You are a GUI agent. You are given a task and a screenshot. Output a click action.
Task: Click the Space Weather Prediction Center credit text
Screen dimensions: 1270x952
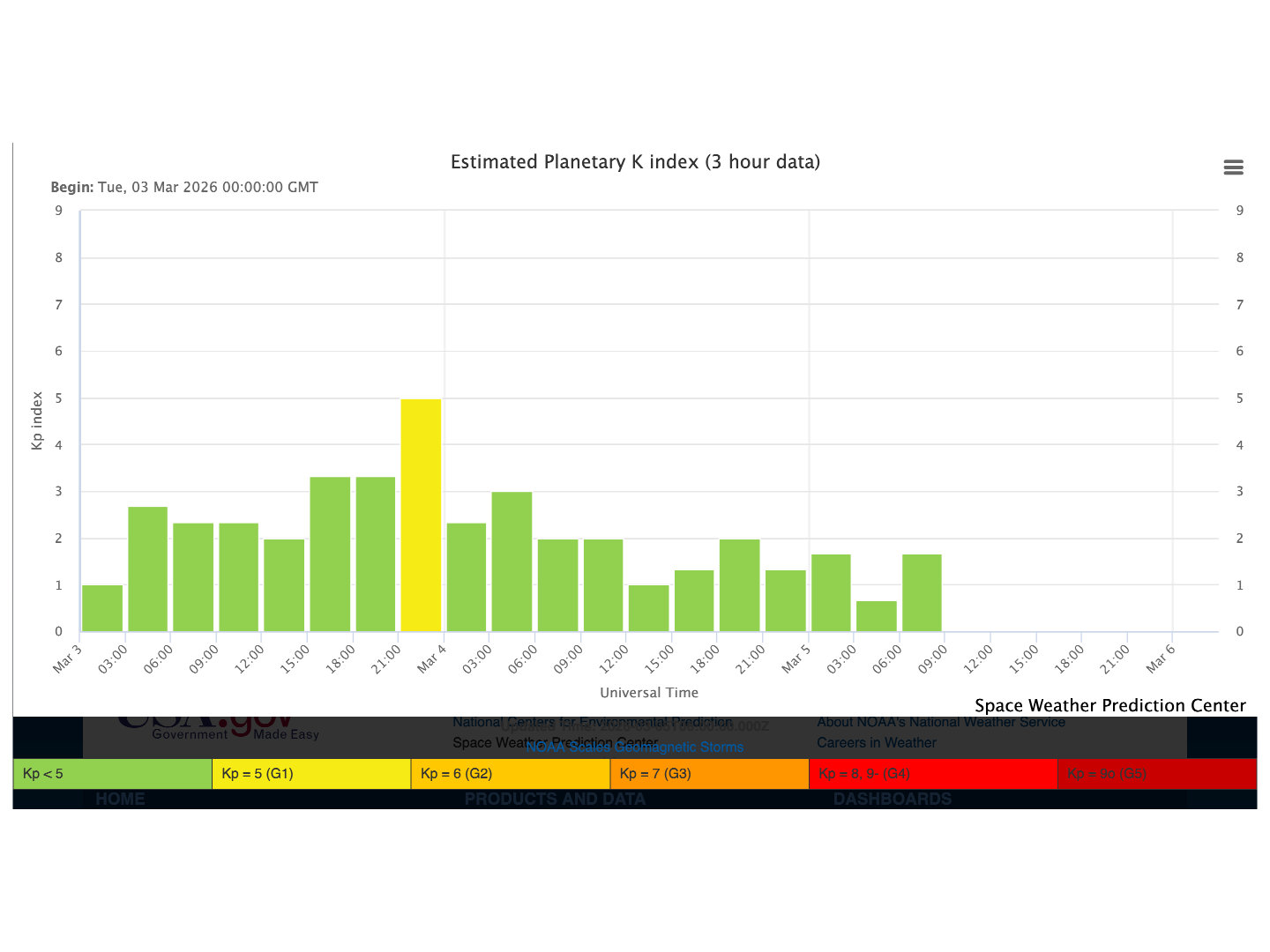(1109, 705)
